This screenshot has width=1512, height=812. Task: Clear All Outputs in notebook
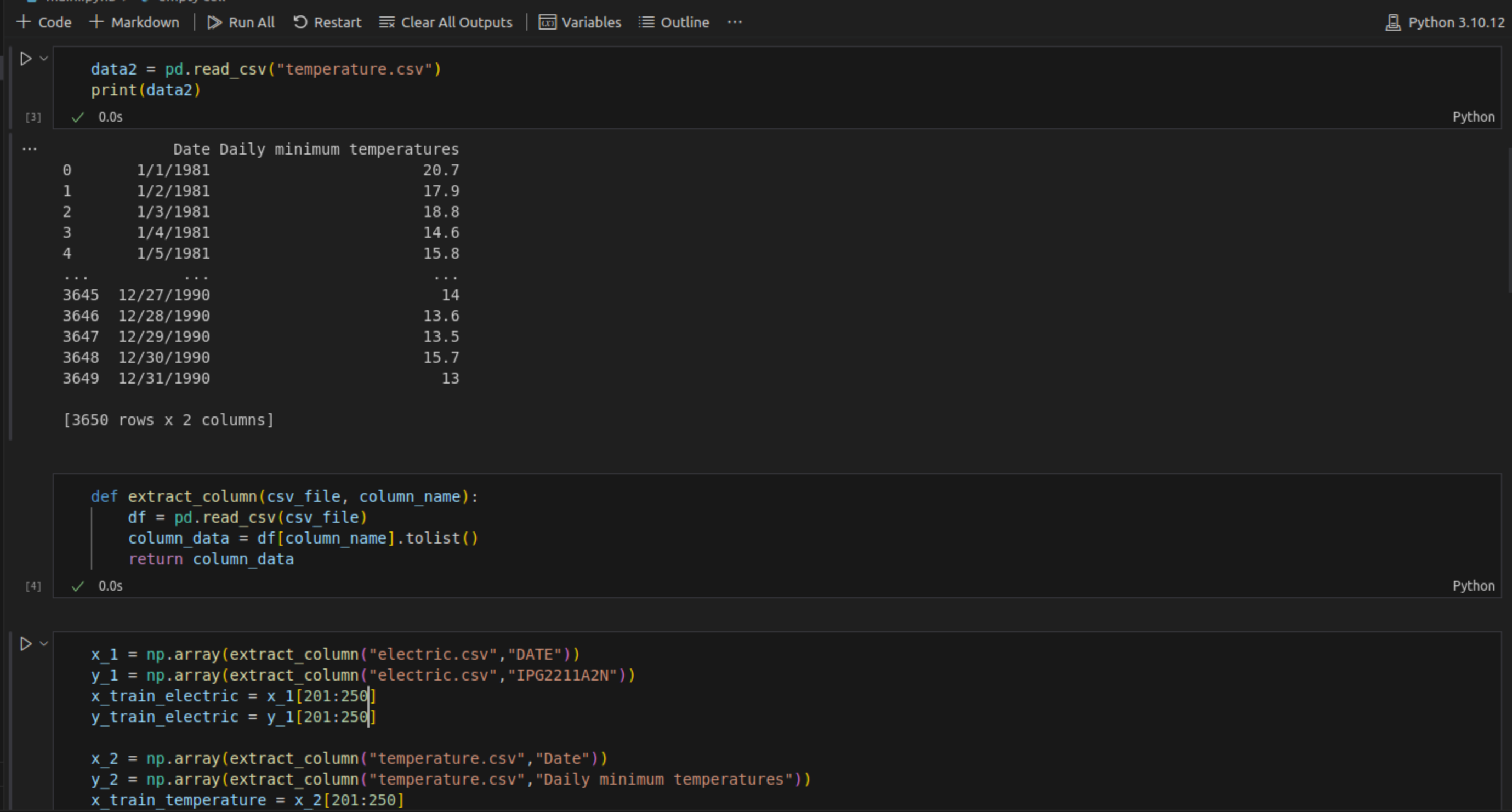click(x=446, y=22)
